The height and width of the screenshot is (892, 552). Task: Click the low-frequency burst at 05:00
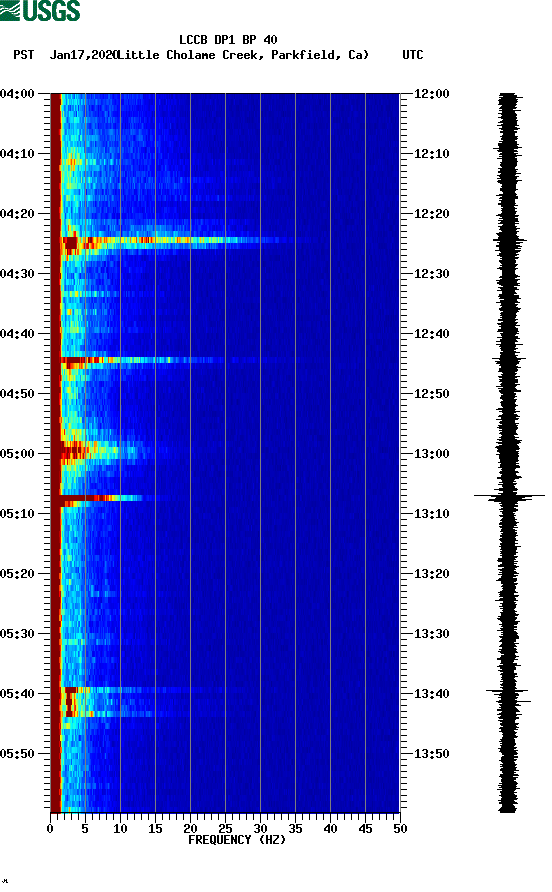[x=100, y=452]
